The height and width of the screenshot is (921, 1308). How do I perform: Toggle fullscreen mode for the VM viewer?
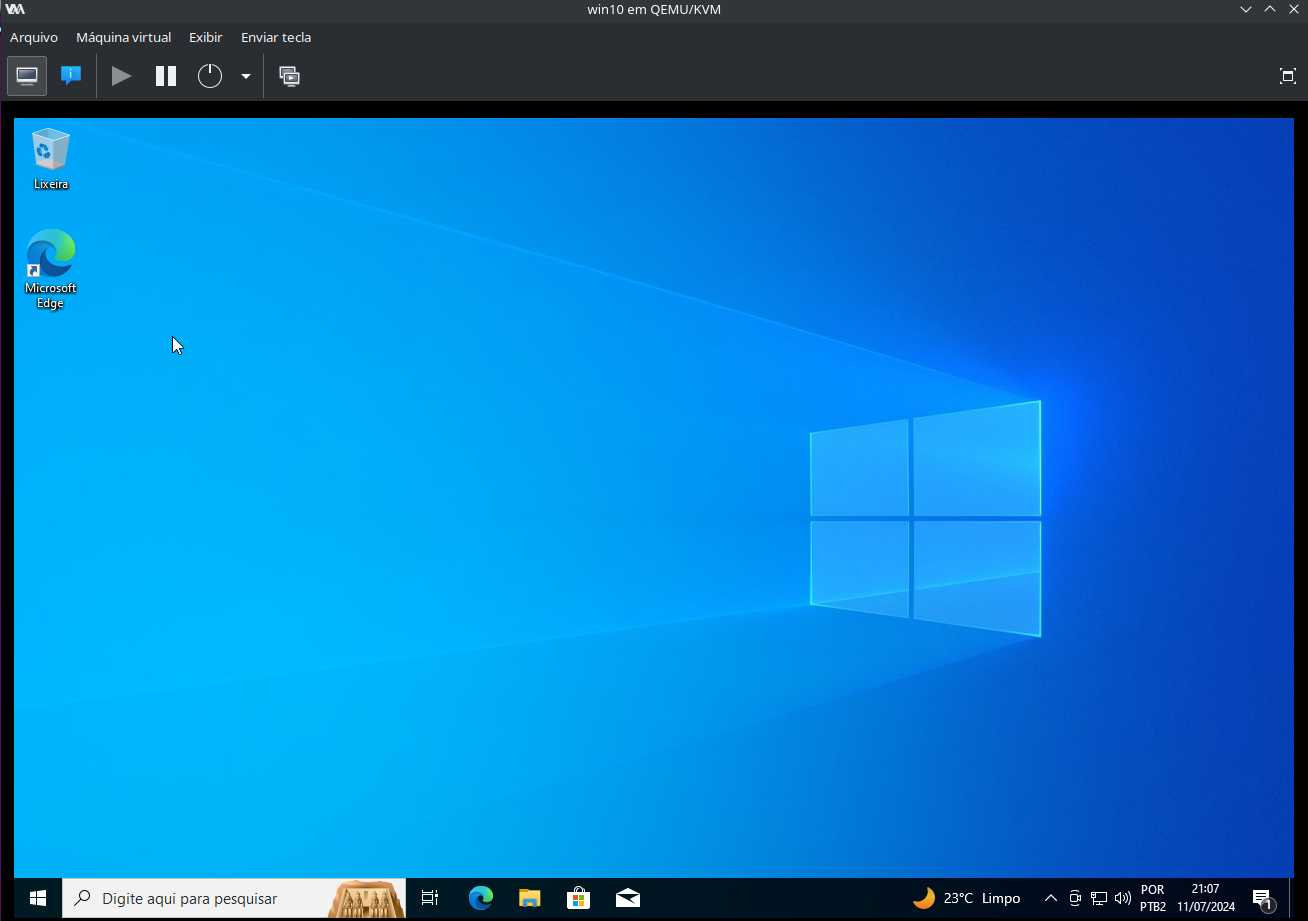click(x=1287, y=76)
